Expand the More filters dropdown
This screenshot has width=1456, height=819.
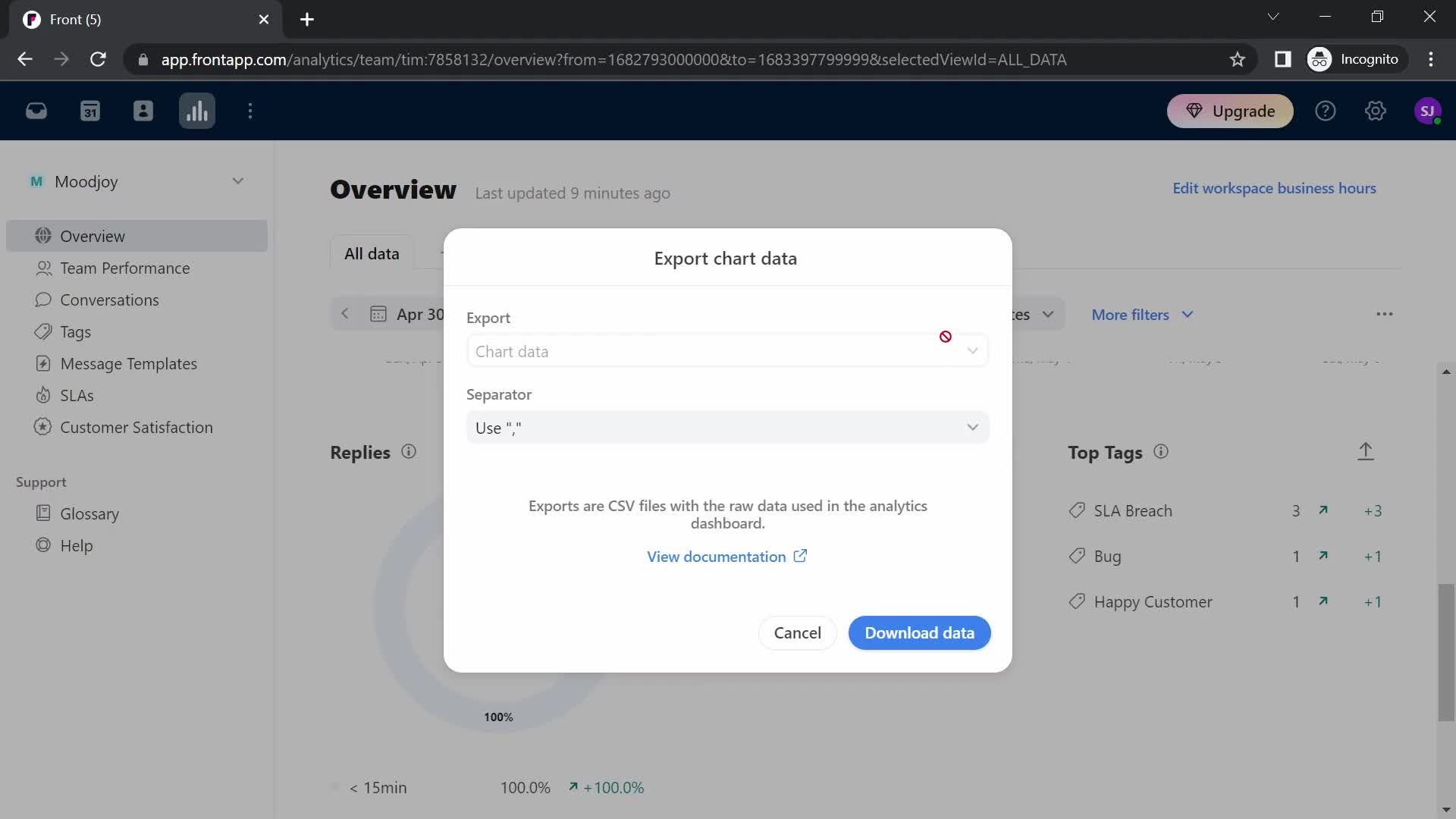(1143, 315)
